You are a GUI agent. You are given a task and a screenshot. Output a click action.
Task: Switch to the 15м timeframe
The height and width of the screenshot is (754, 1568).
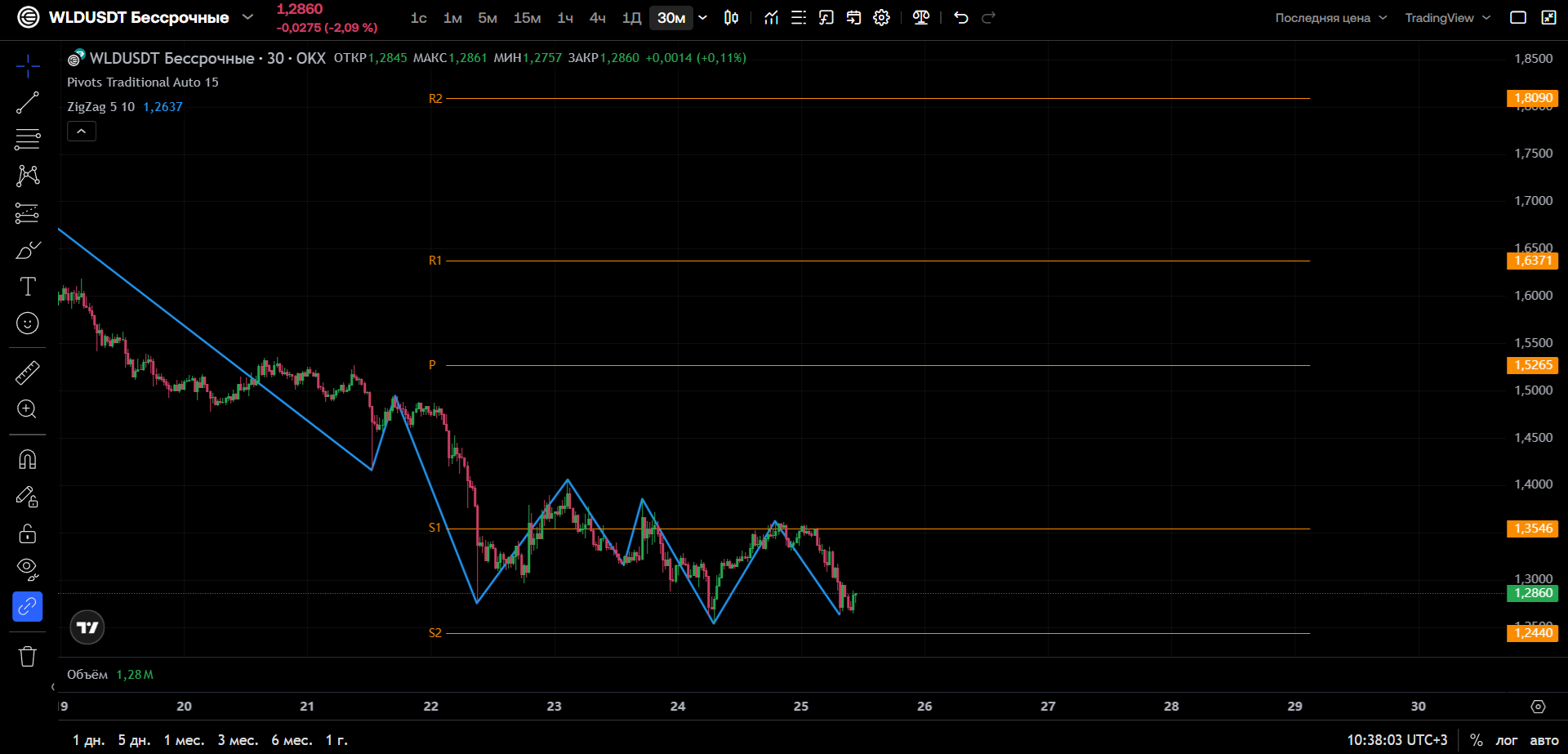(x=527, y=18)
